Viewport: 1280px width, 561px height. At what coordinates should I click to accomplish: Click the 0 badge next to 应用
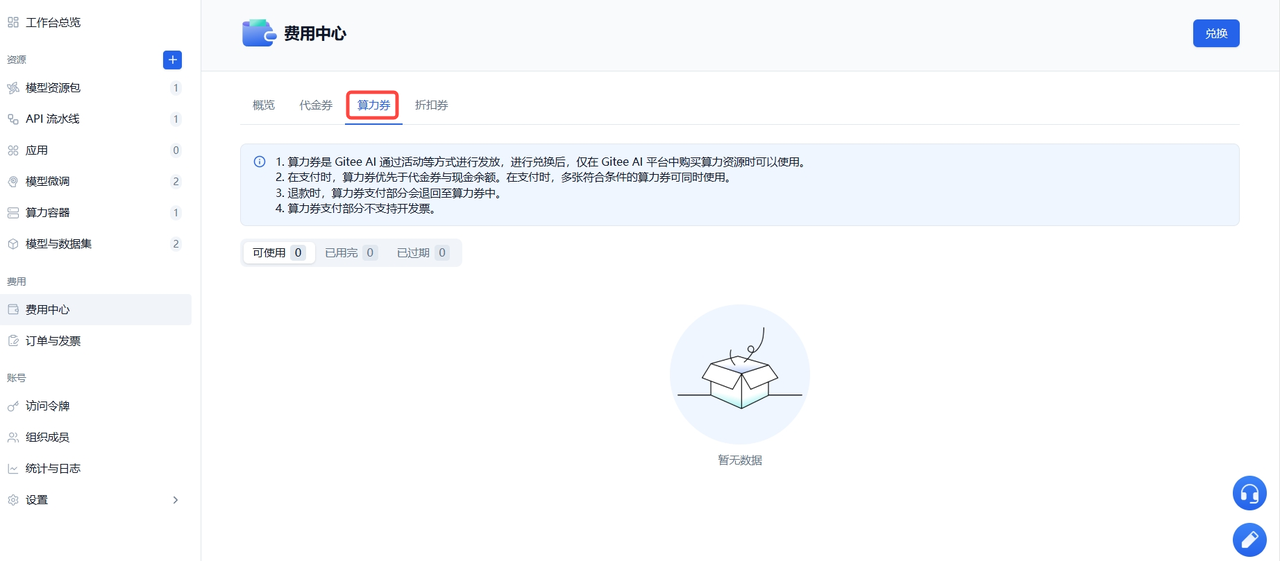click(176, 150)
